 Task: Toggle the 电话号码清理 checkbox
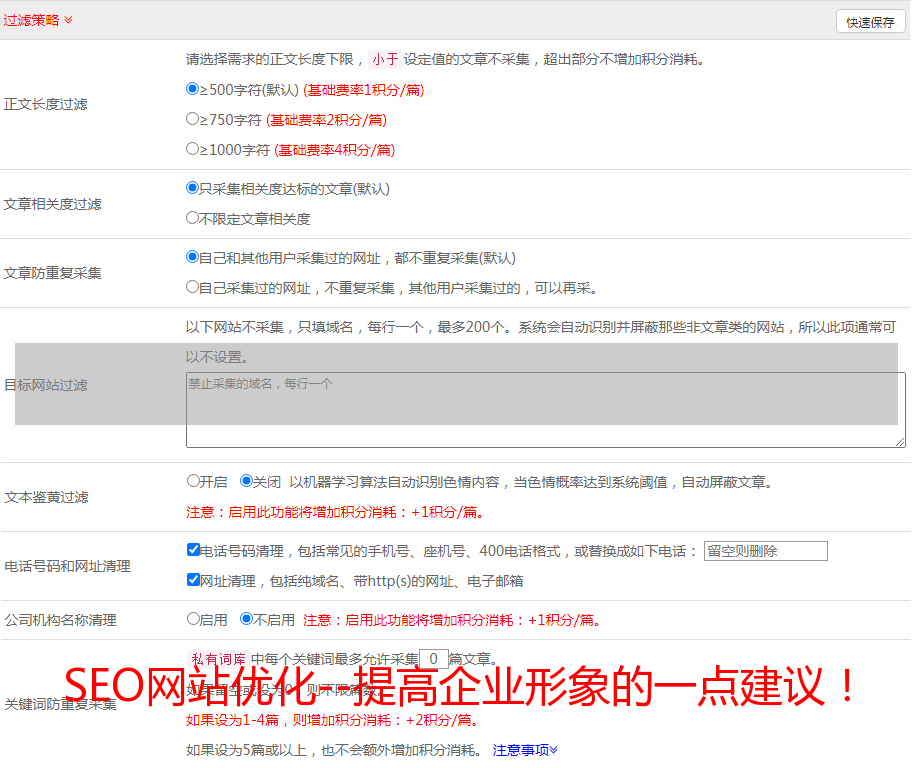(194, 550)
